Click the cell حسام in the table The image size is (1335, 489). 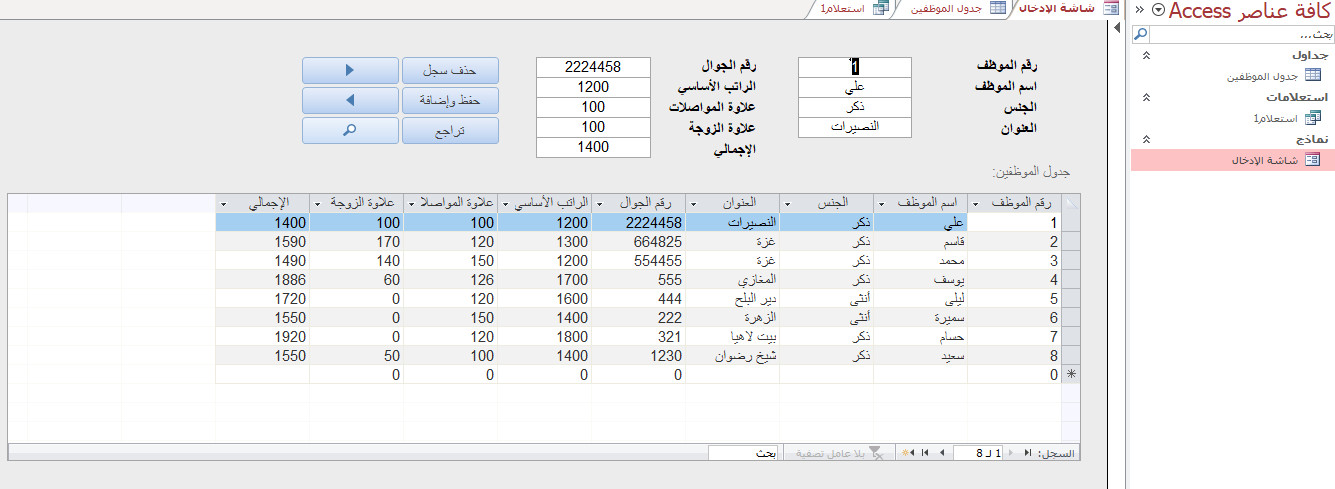(920, 336)
